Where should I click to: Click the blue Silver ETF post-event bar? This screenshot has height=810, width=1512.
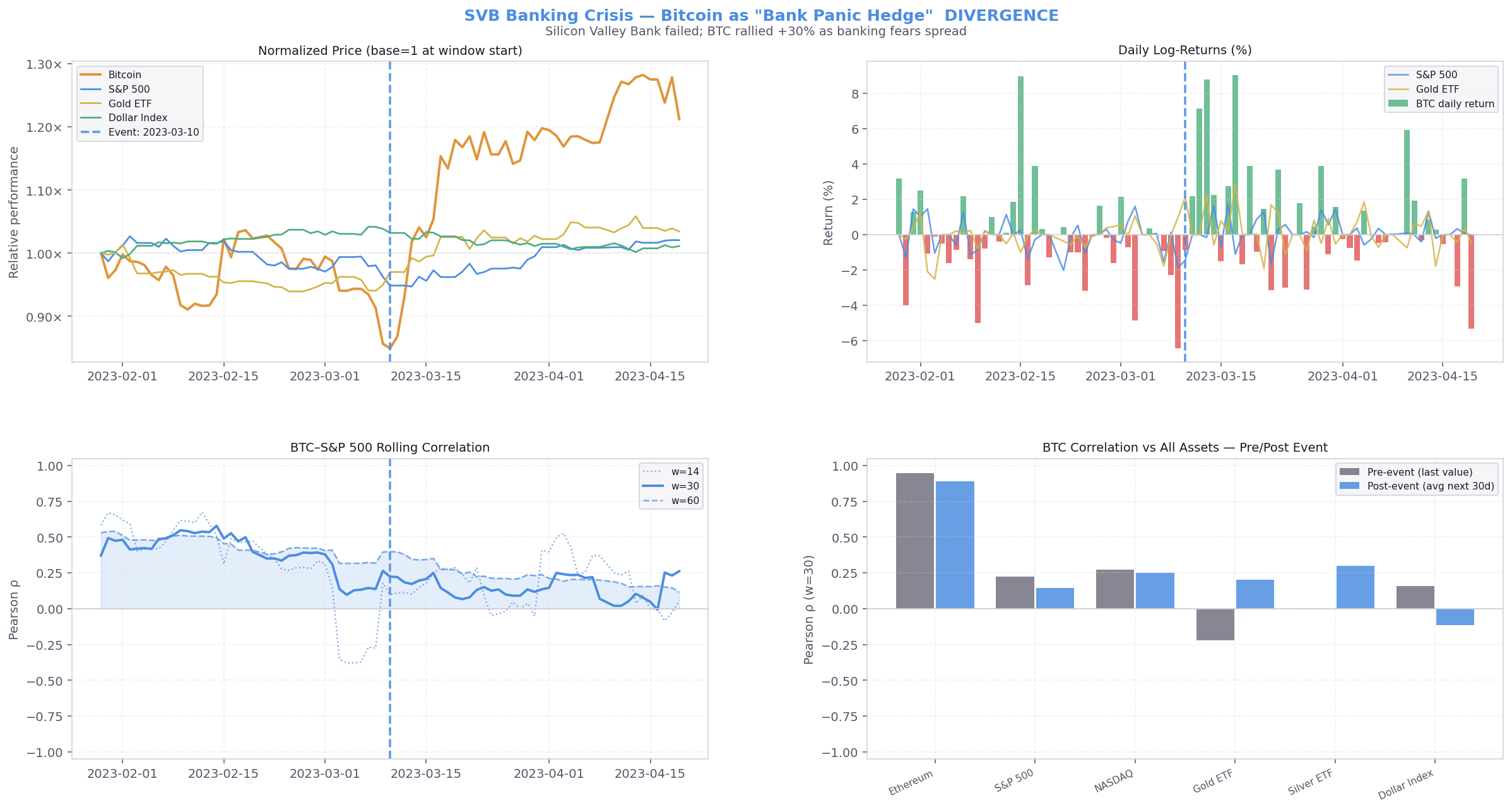(x=1355, y=587)
